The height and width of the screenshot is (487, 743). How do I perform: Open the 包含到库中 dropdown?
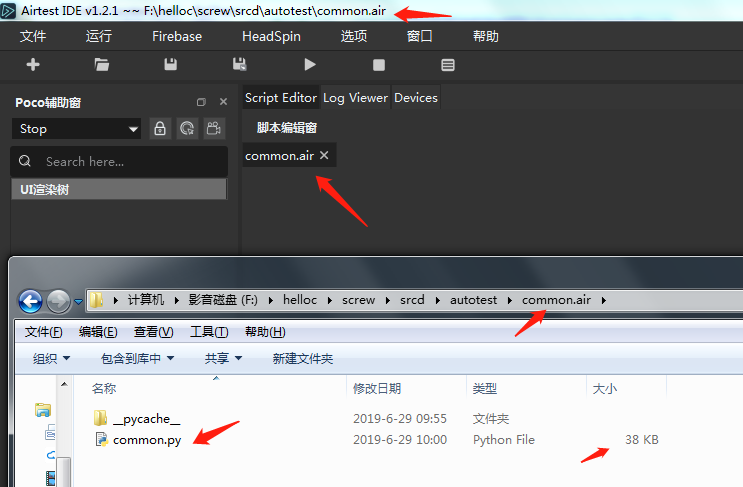coord(137,359)
